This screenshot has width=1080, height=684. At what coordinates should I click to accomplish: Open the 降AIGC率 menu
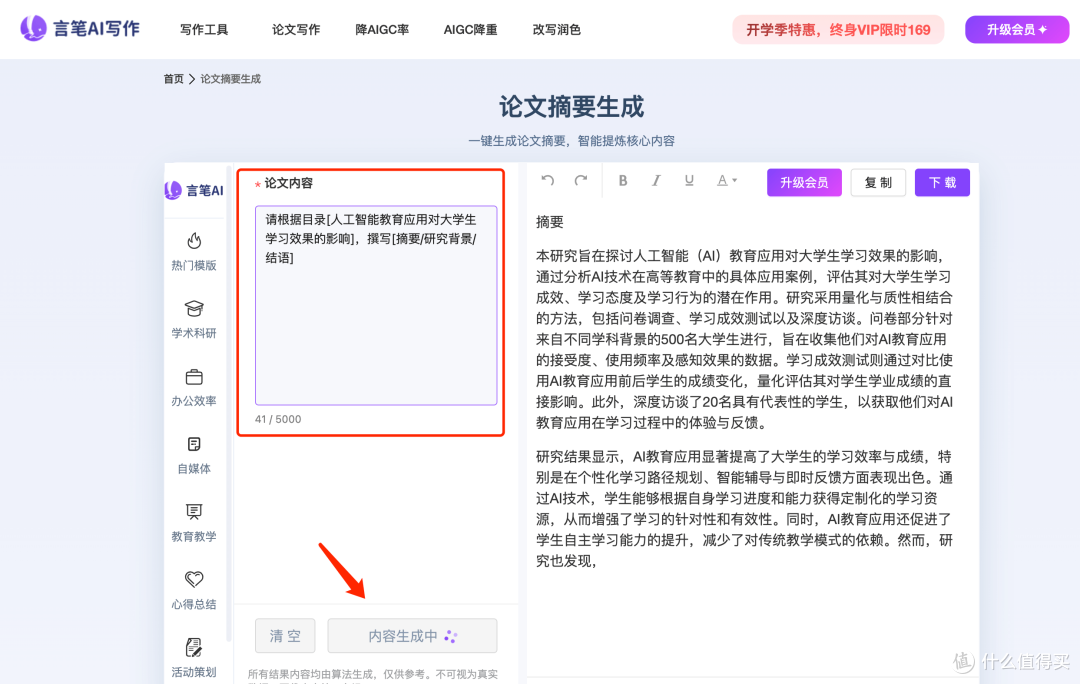pos(382,30)
